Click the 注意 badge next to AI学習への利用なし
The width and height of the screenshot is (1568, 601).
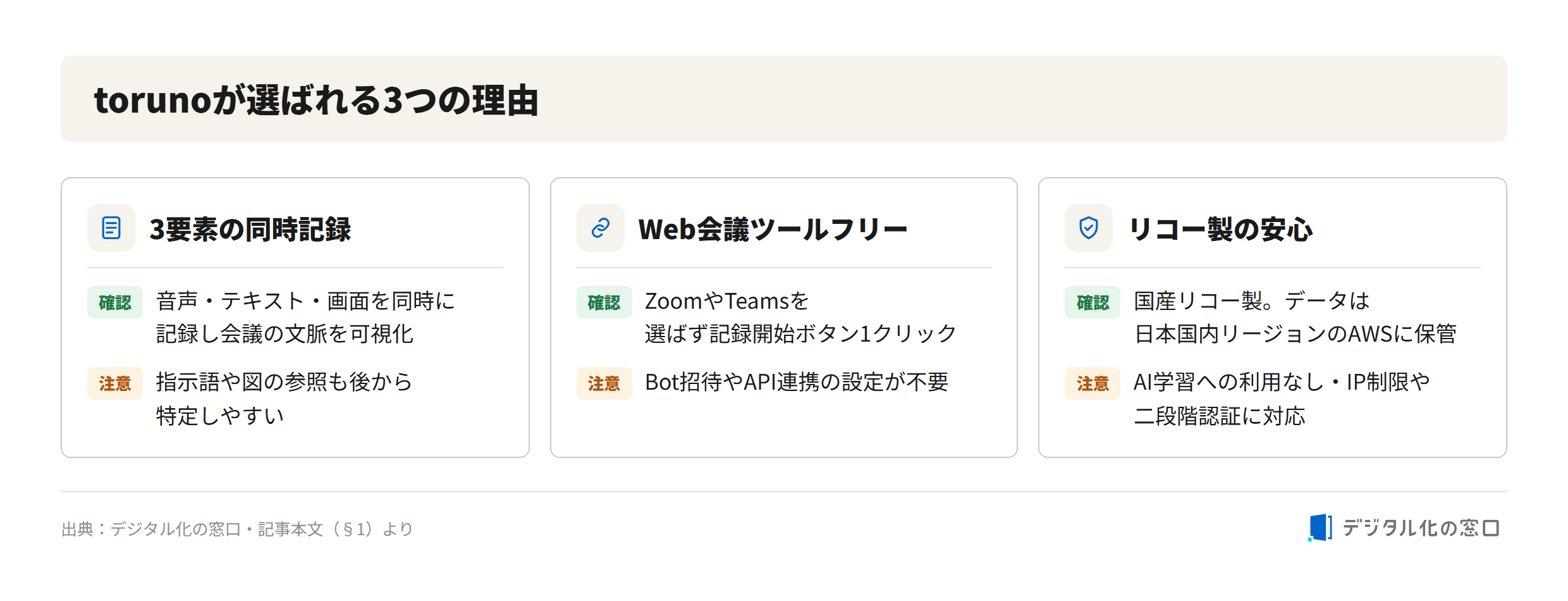(x=1093, y=383)
